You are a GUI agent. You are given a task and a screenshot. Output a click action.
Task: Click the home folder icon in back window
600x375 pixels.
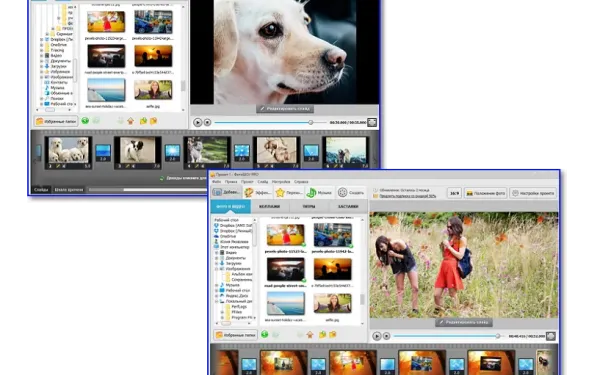(x=130, y=121)
